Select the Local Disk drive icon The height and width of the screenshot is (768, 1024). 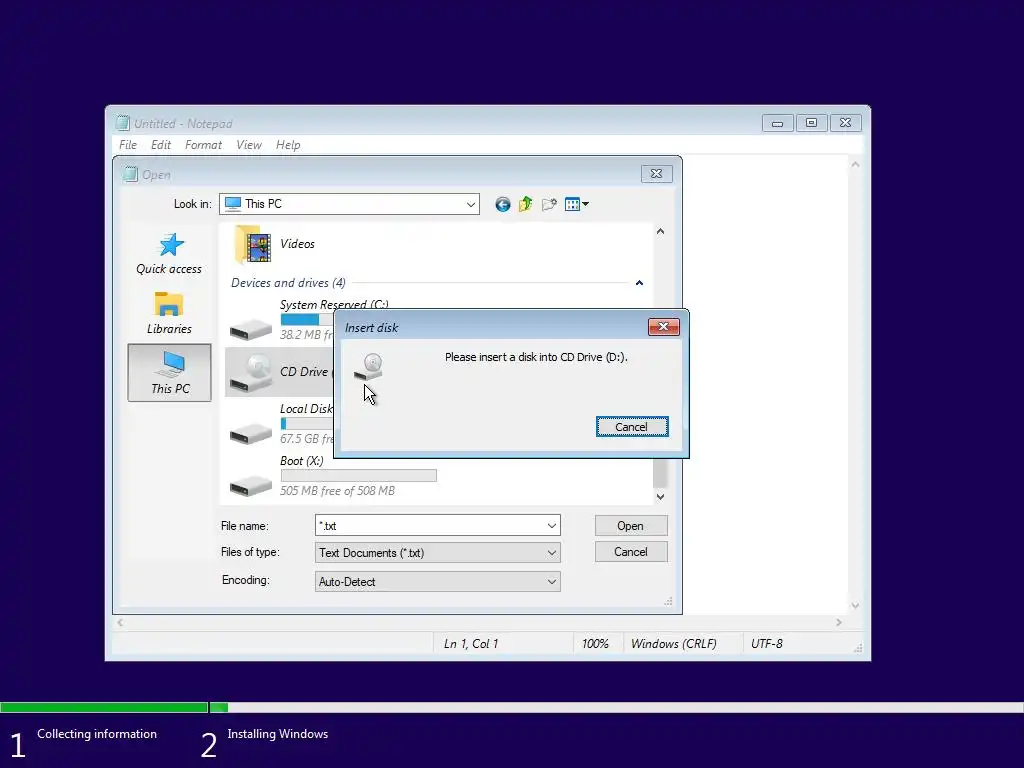point(251,433)
